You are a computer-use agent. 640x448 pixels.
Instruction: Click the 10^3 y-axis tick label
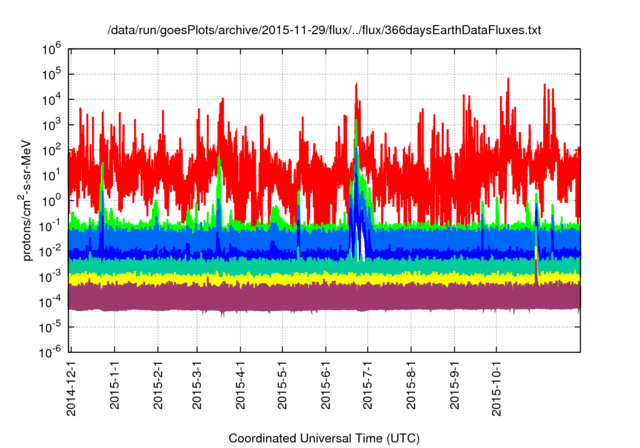point(51,125)
